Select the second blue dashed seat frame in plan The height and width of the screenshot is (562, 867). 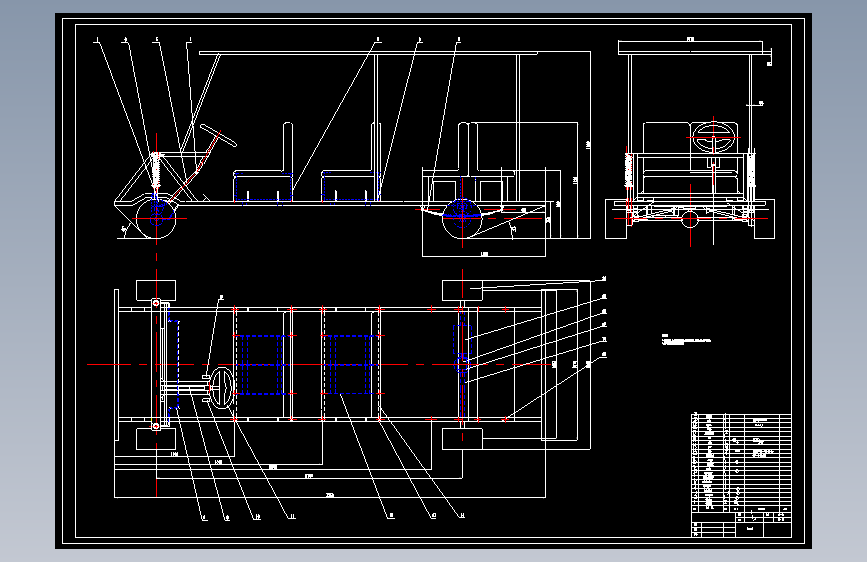point(351,365)
